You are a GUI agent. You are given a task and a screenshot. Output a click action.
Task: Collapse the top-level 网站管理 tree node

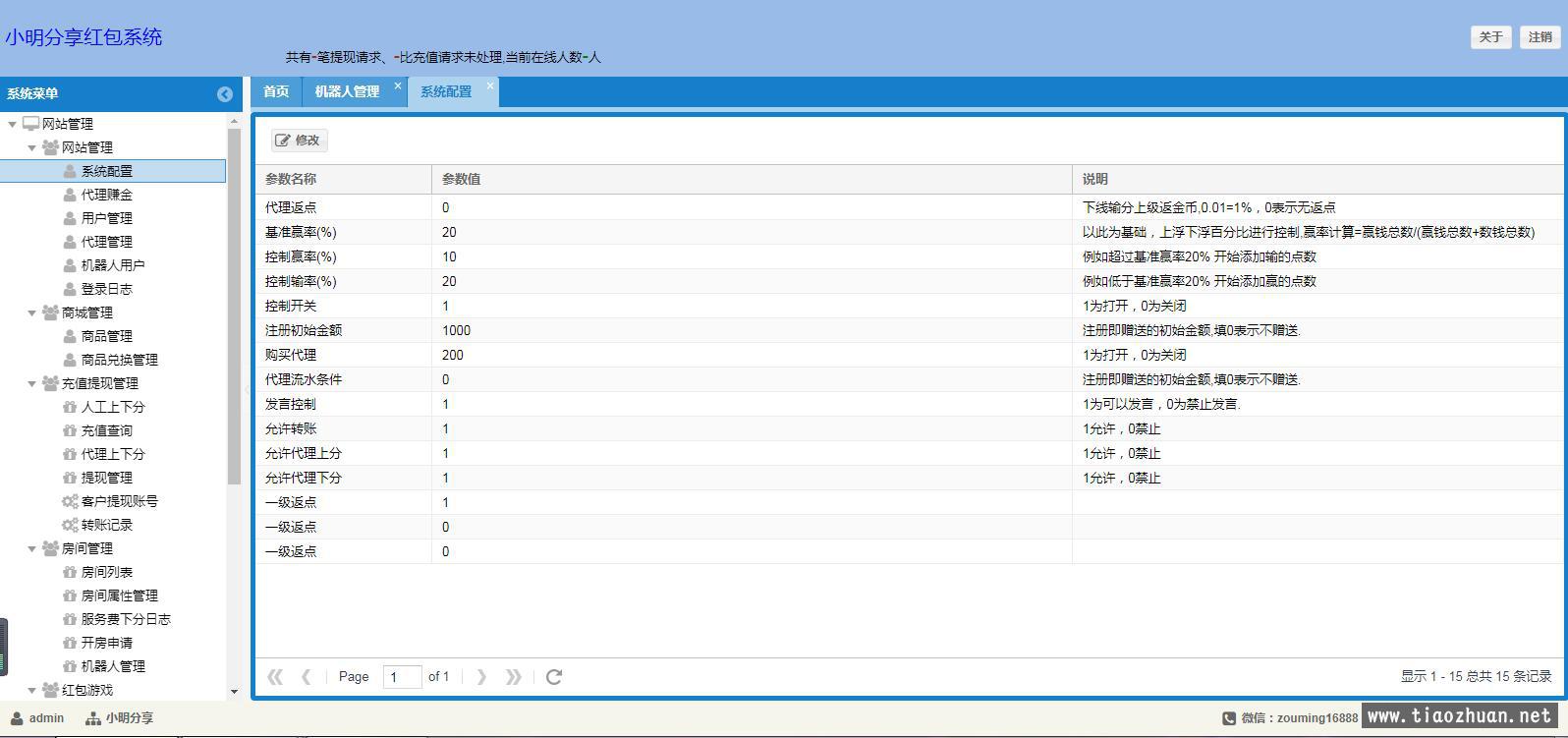pyautogui.click(x=12, y=124)
